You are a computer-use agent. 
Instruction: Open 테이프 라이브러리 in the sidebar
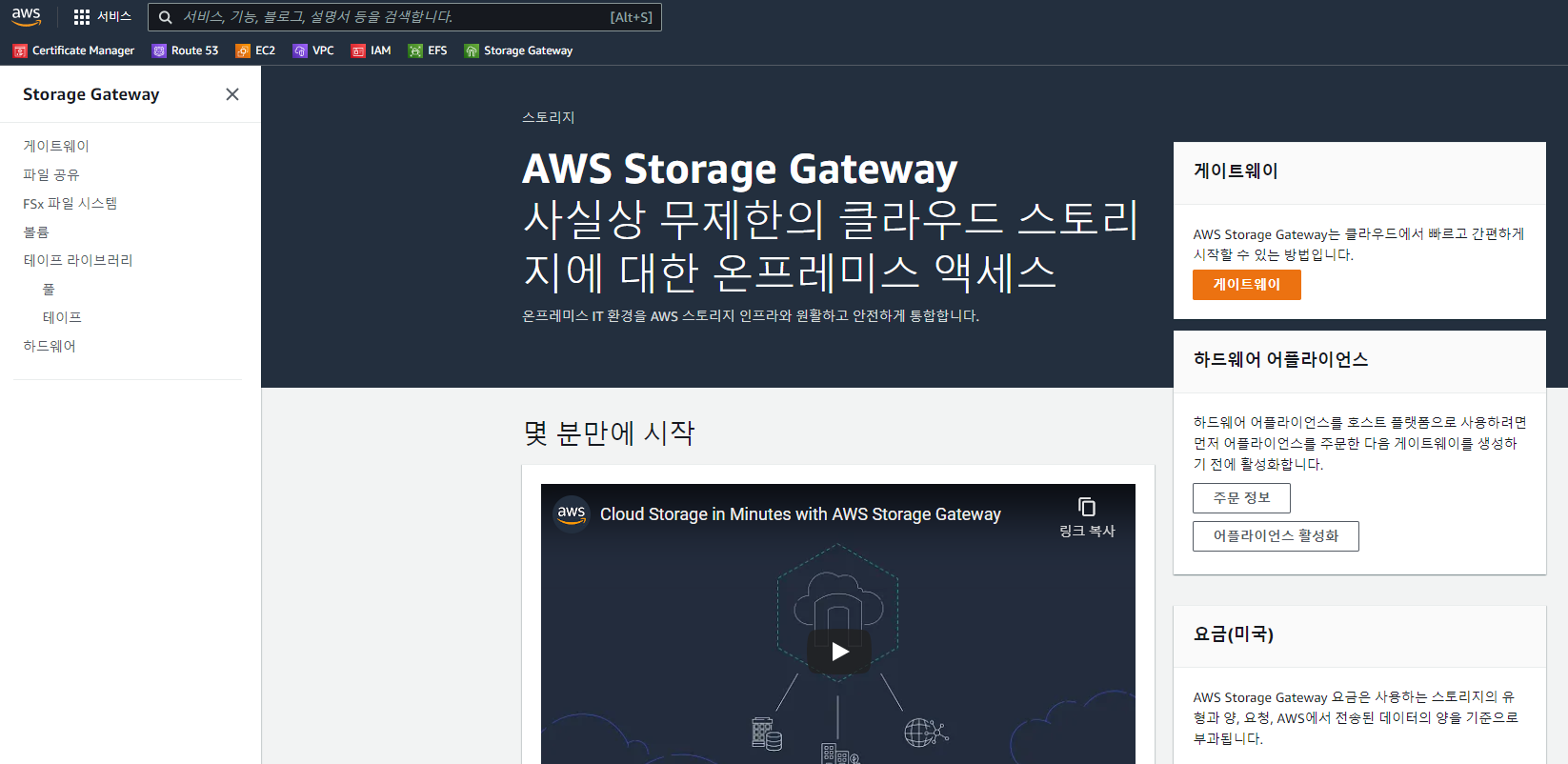coord(78,260)
